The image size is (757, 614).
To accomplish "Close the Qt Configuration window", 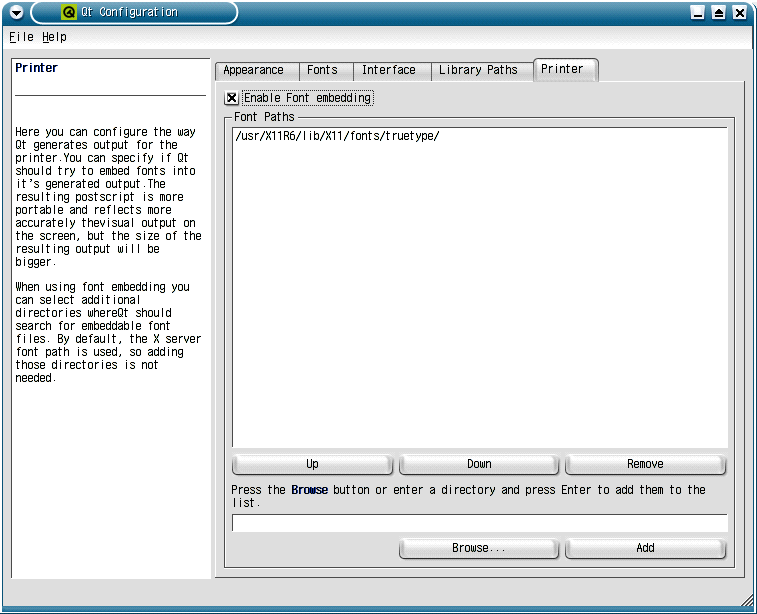I will 739,13.
